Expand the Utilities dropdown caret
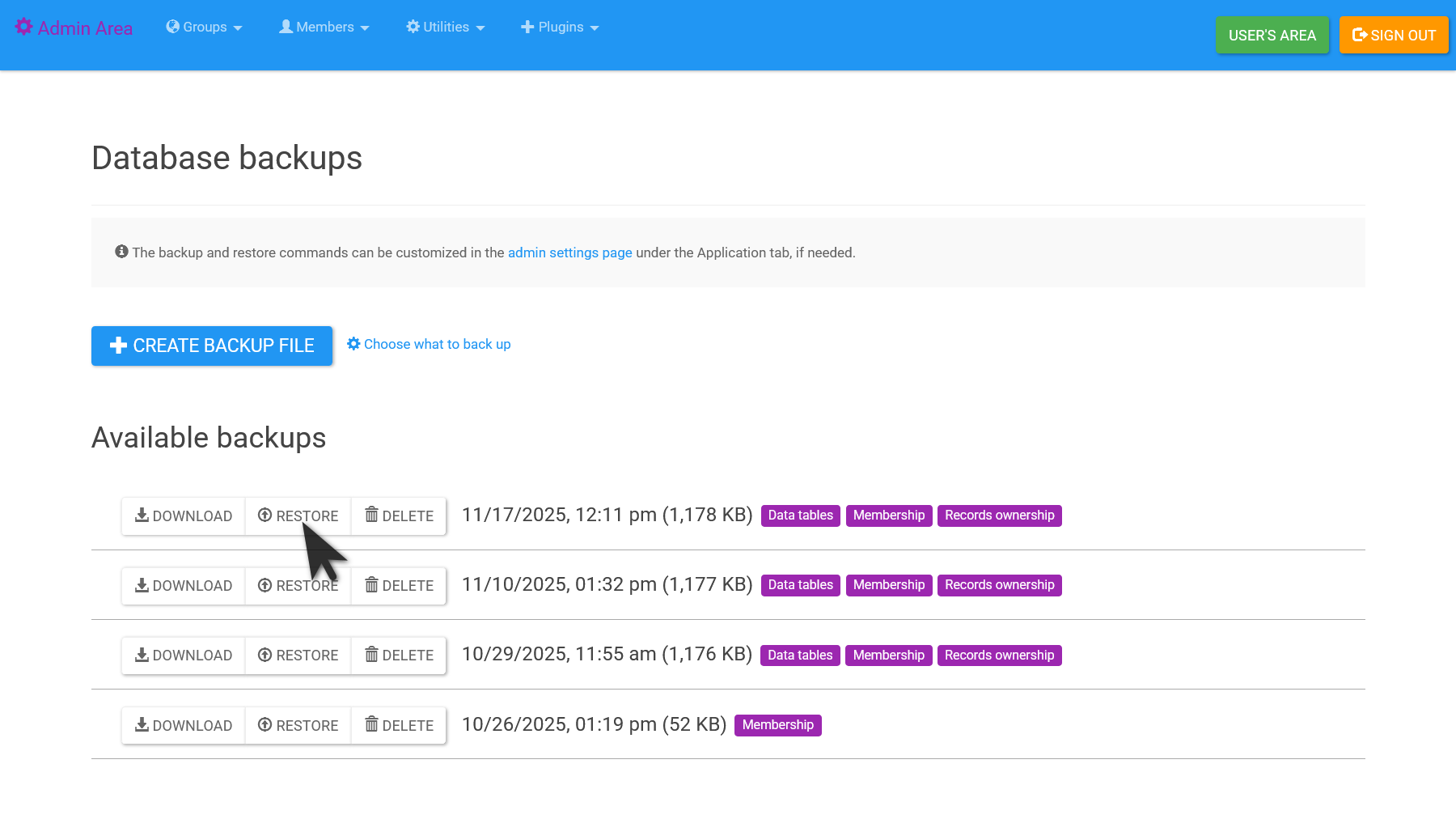This screenshot has width=1456, height=819. pos(480,28)
